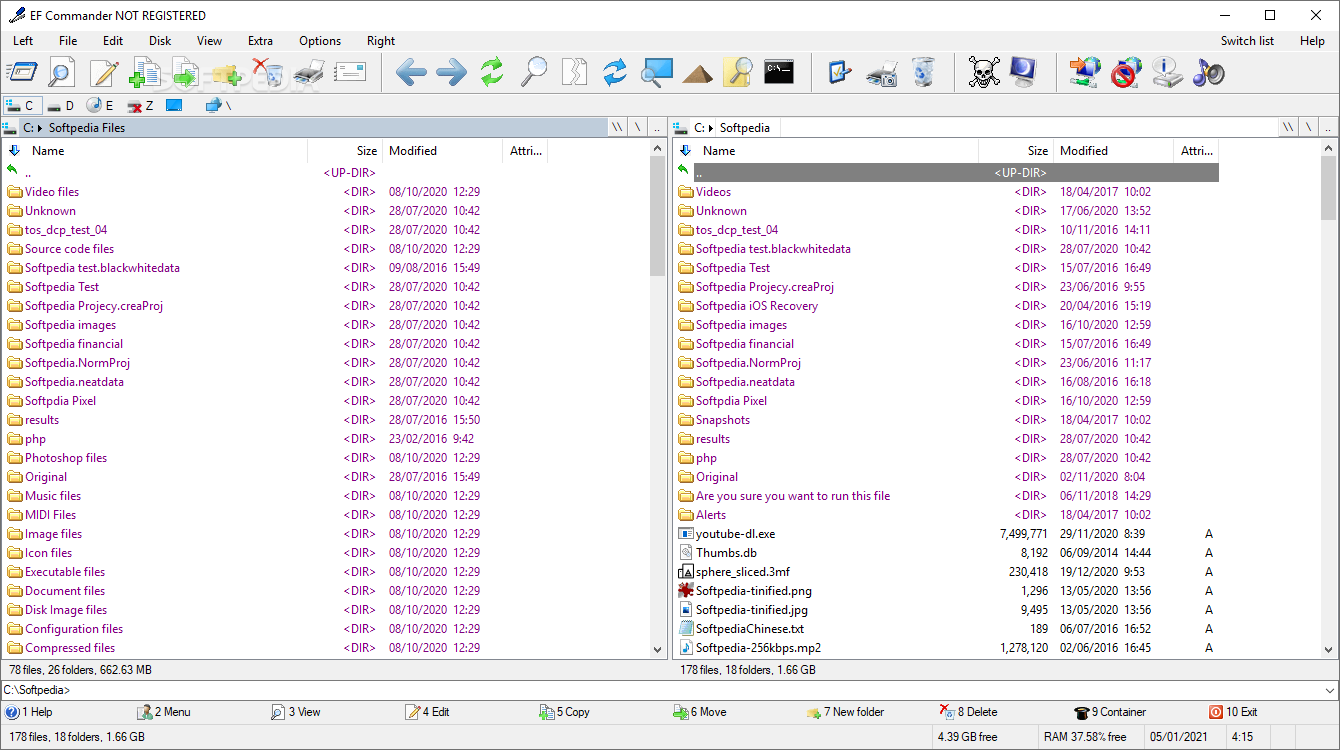This screenshot has width=1340, height=750.
Task: Click the pyramid toolbar icon
Action: pyautogui.click(x=698, y=73)
